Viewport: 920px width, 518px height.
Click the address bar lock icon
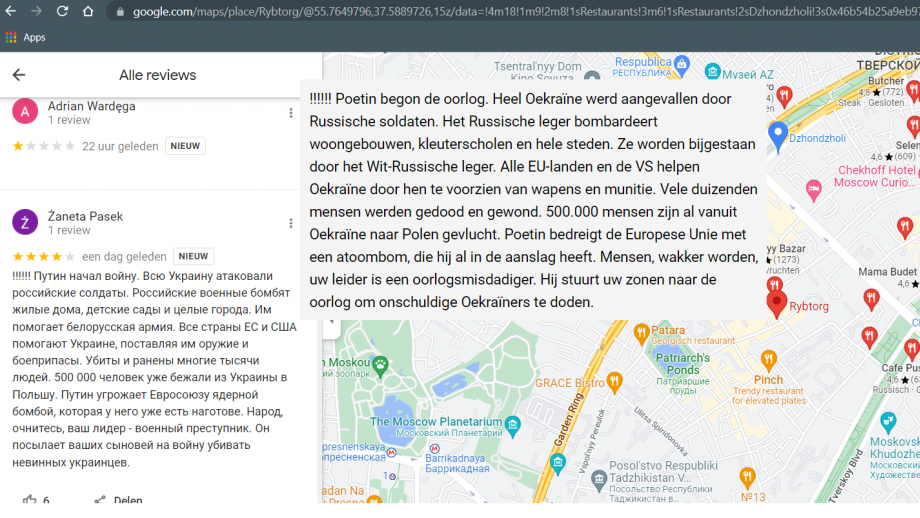click(x=120, y=12)
